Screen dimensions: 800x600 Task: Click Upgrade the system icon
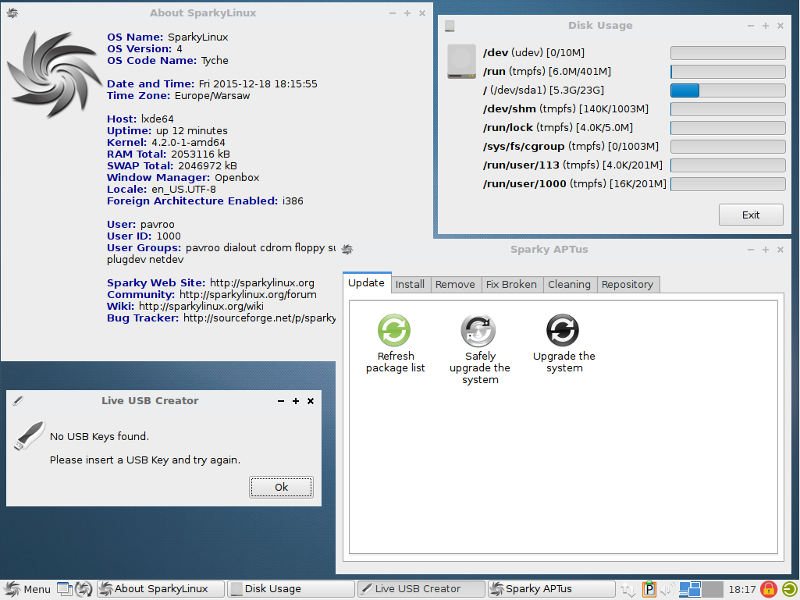pyautogui.click(x=563, y=330)
